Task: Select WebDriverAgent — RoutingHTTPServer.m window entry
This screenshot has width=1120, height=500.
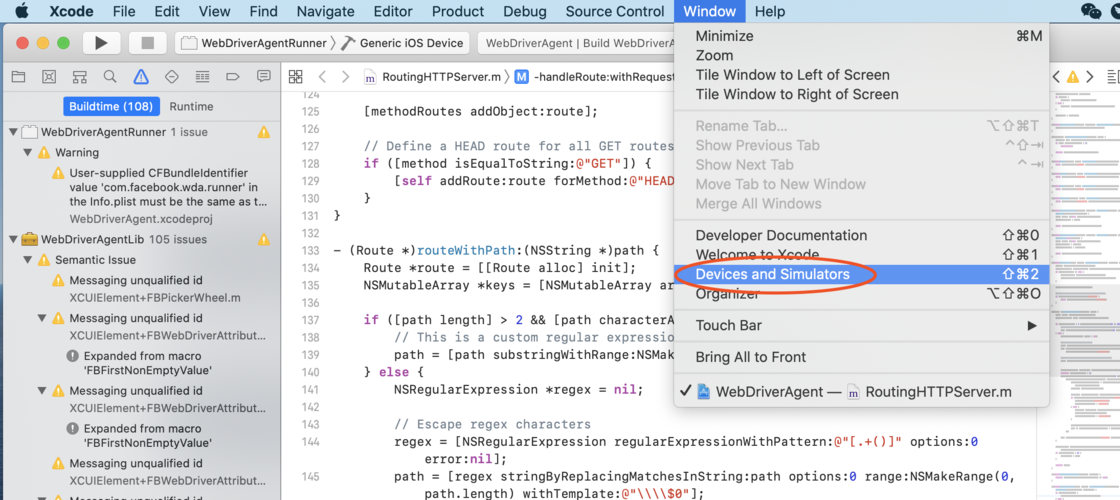Action: pos(861,391)
